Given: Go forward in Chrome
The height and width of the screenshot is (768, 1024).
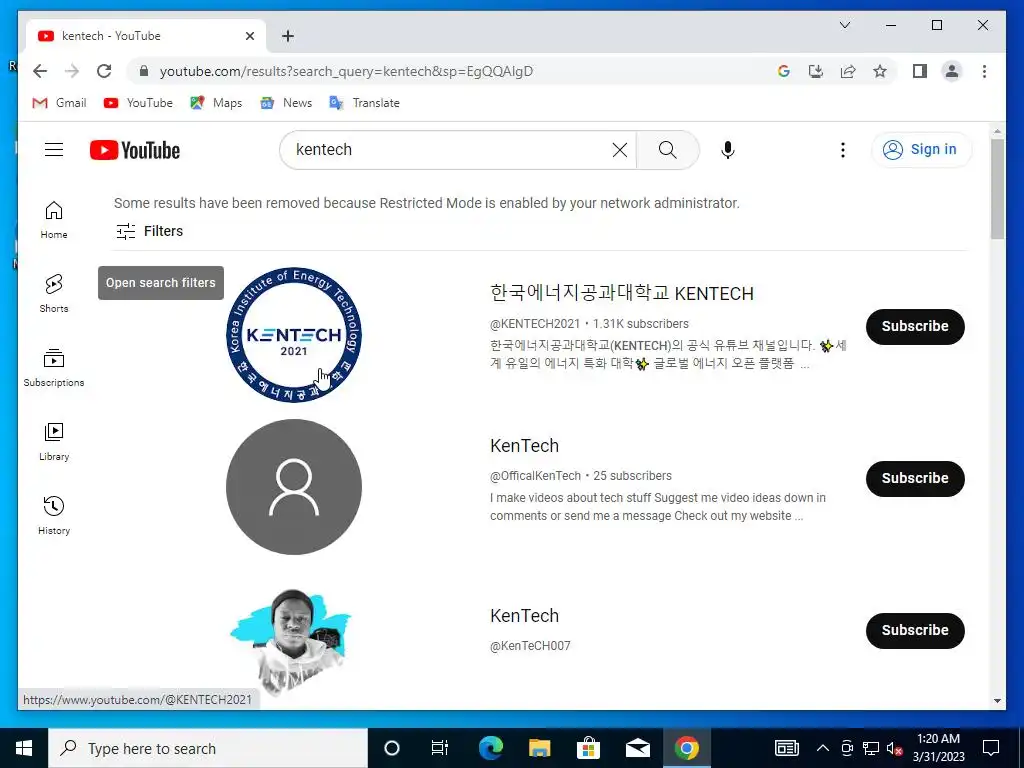Looking at the screenshot, I should (x=72, y=71).
